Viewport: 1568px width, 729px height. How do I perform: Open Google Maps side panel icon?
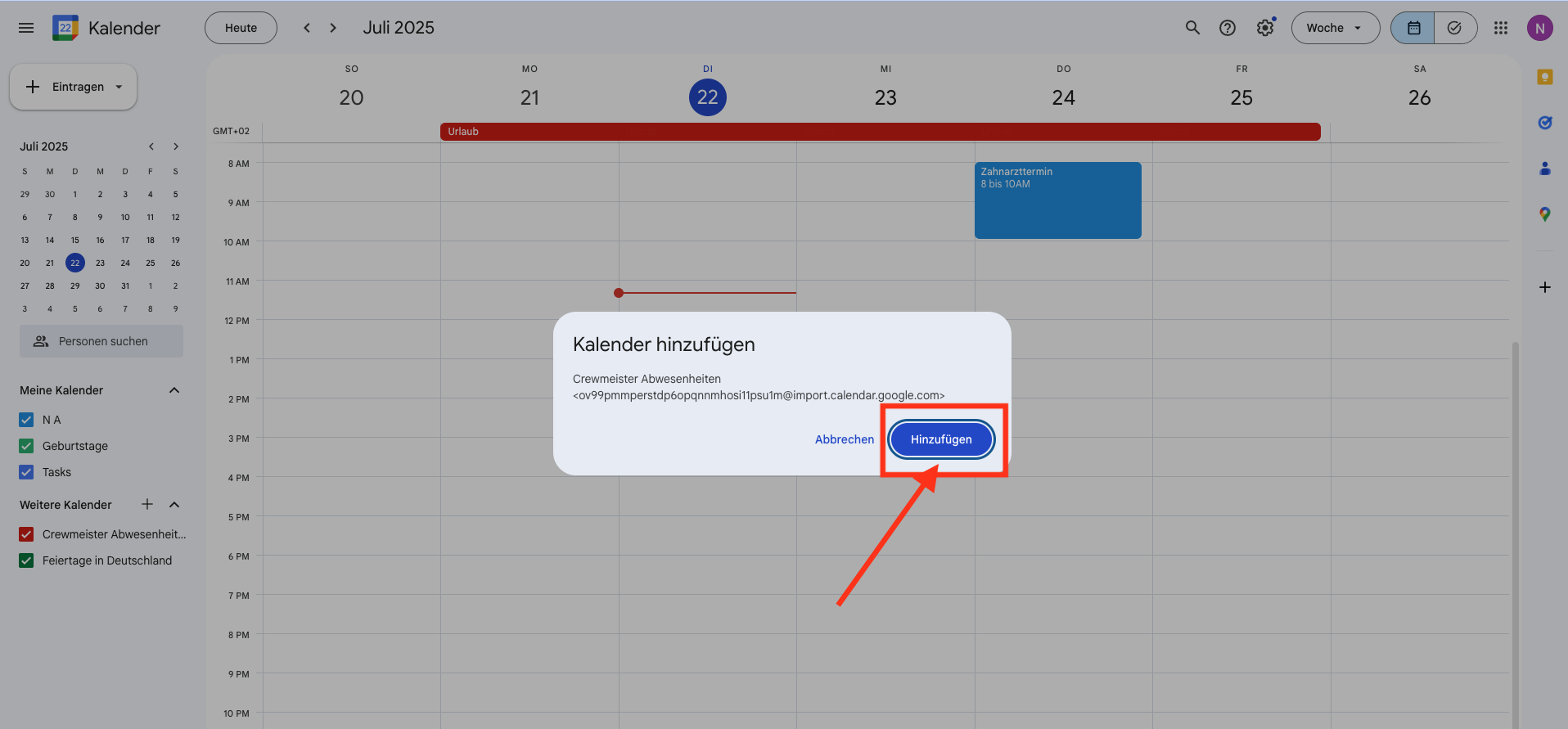click(1545, 214)
